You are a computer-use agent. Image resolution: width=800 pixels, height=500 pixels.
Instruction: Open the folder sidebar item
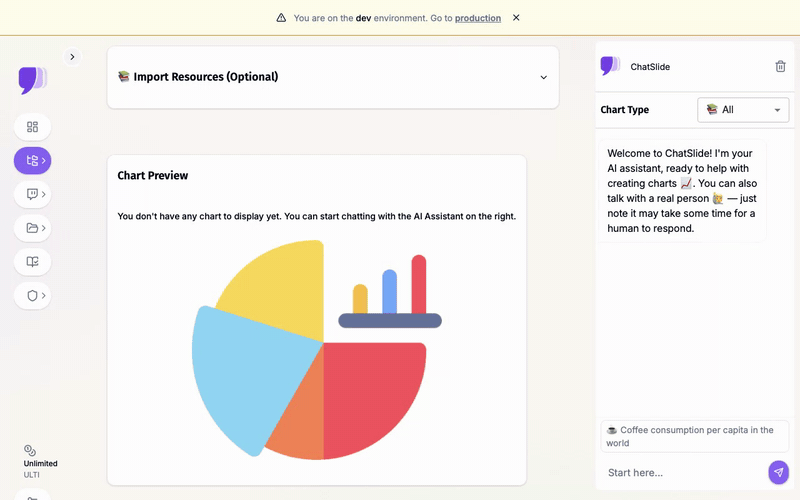pos(32,228)
